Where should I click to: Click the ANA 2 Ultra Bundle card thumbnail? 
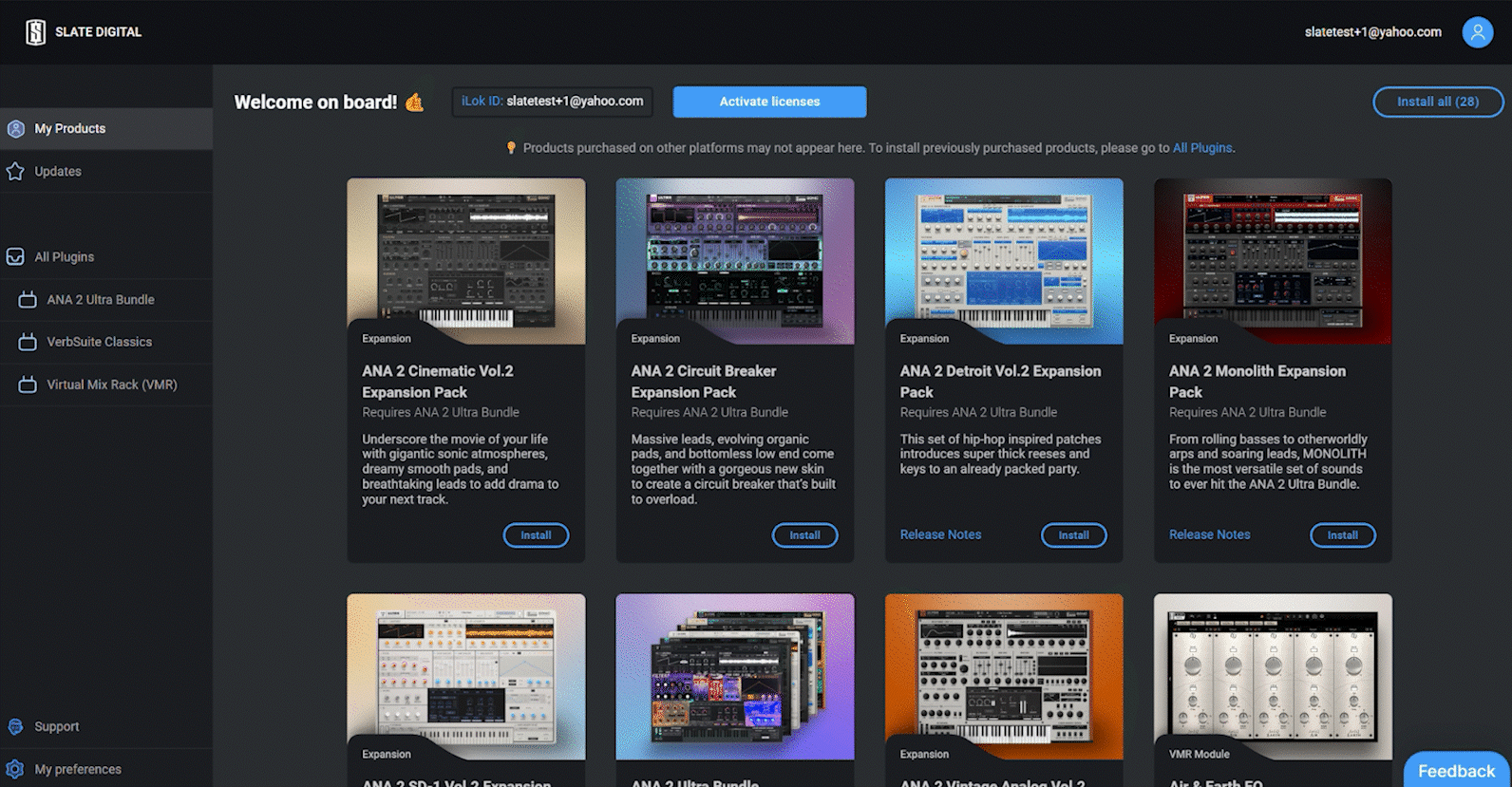(x=735, y=677)
